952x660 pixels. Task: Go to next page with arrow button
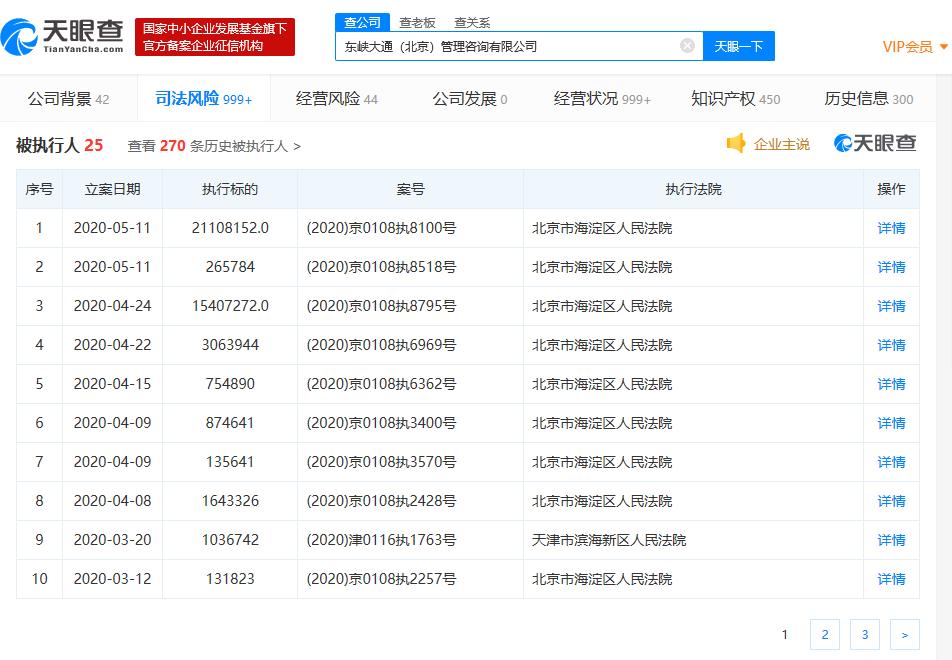click(x=904, y=634)
